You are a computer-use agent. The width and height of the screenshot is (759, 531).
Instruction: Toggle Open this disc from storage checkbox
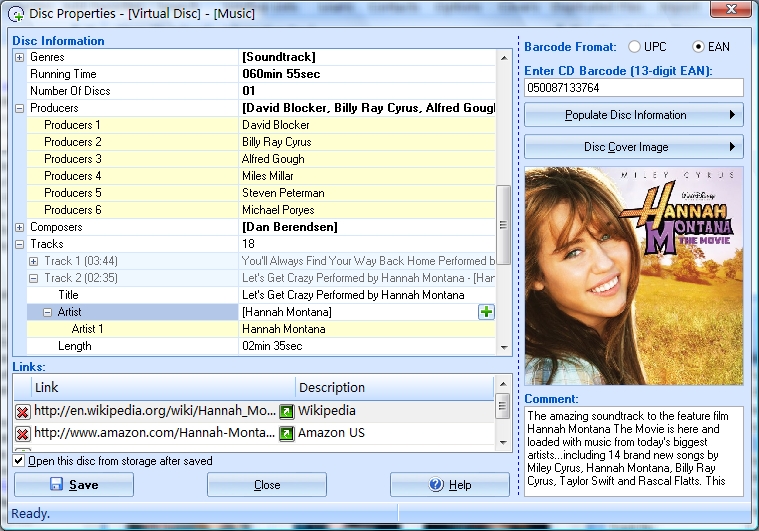[18, 460]
